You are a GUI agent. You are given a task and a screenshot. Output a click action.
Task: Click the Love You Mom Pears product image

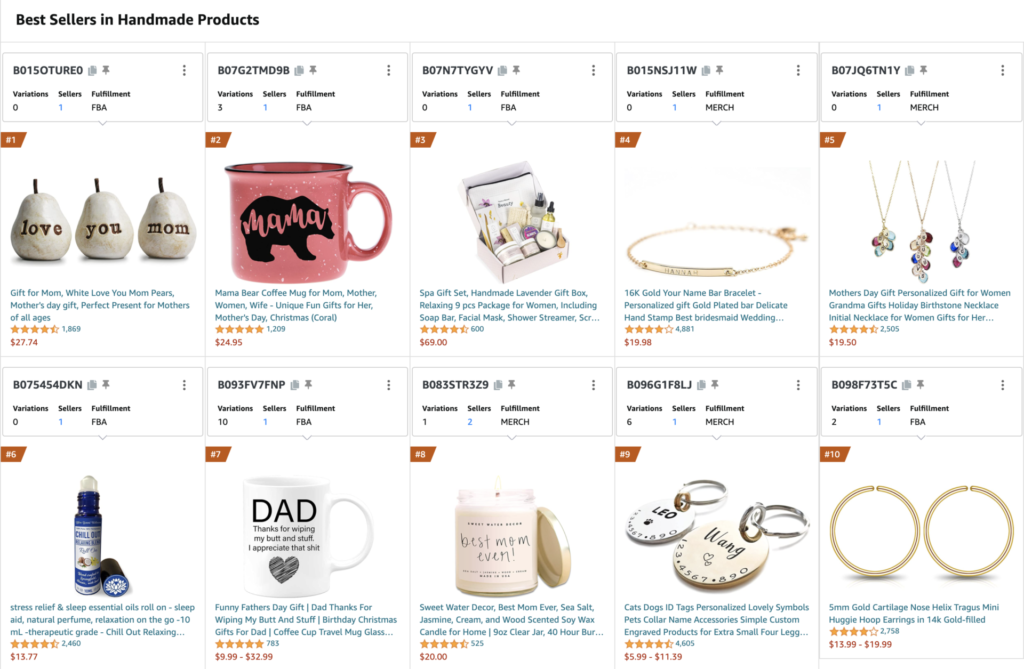coord(102,215)
